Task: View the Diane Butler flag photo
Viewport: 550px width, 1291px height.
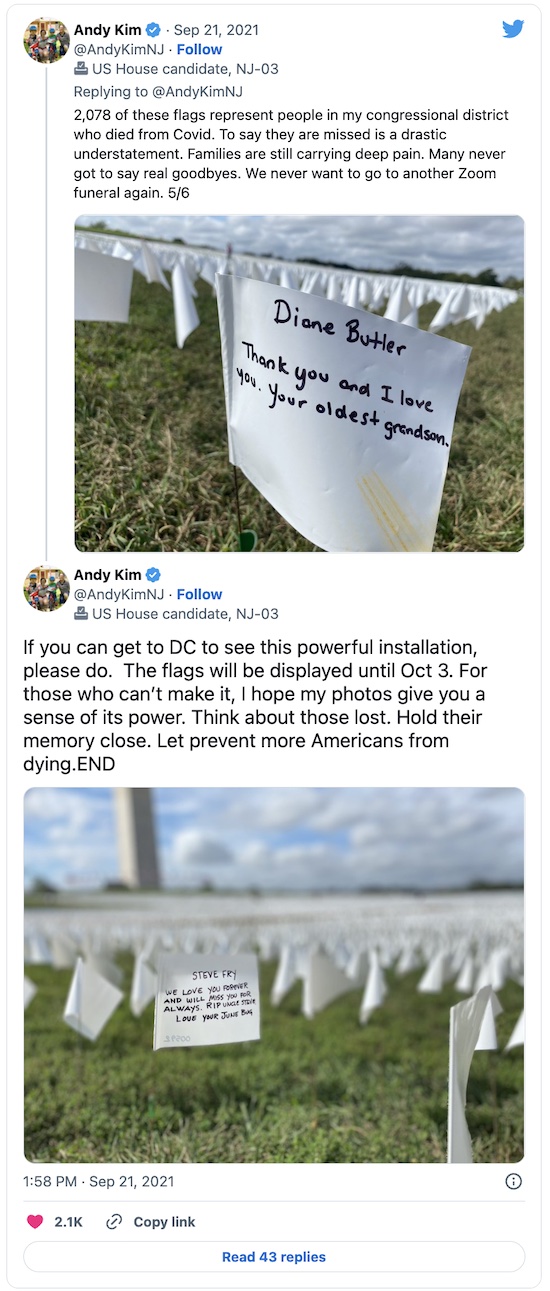Action: pos(299,384)
